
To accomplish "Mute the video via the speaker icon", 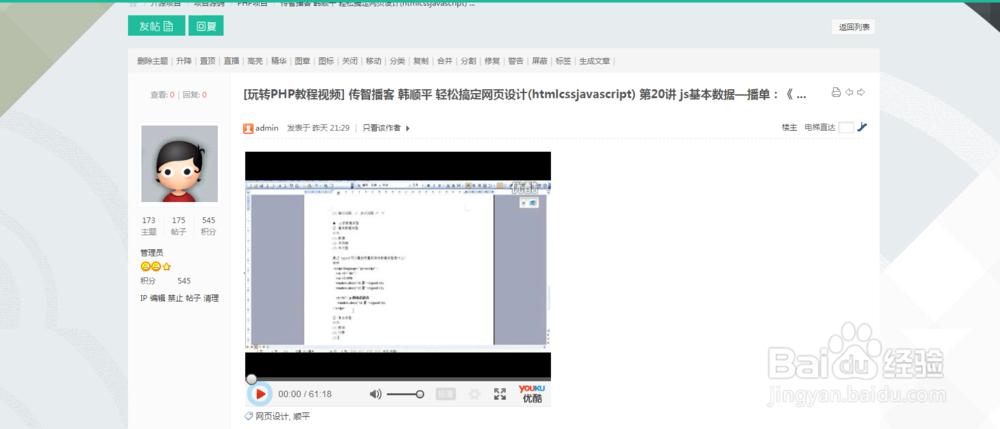I will tap(376, 394).
